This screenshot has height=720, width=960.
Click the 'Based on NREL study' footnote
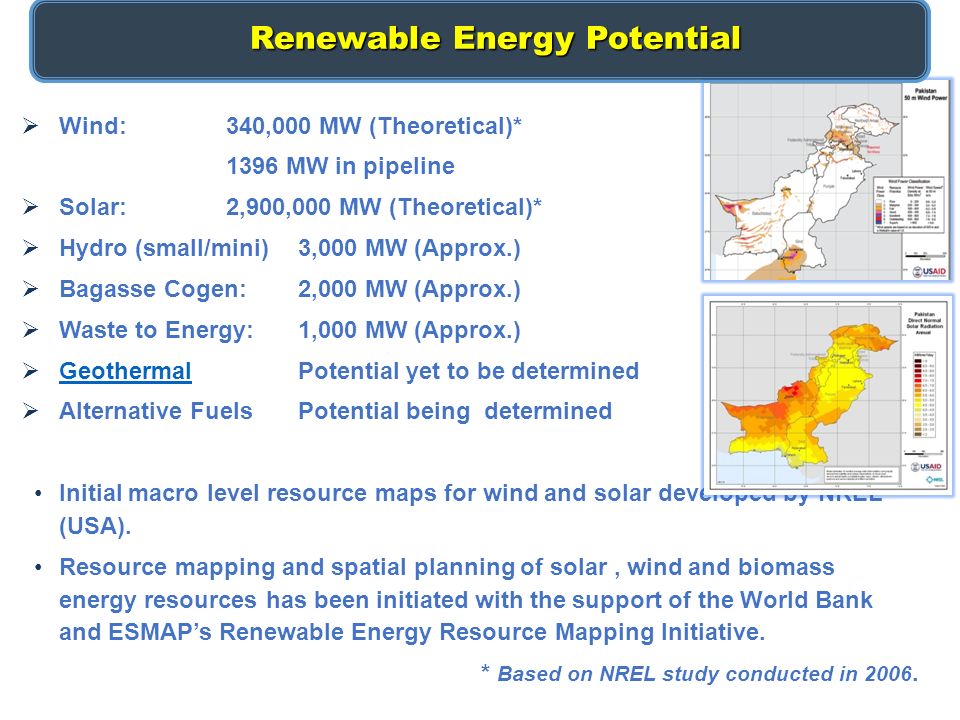click(700, 673)
